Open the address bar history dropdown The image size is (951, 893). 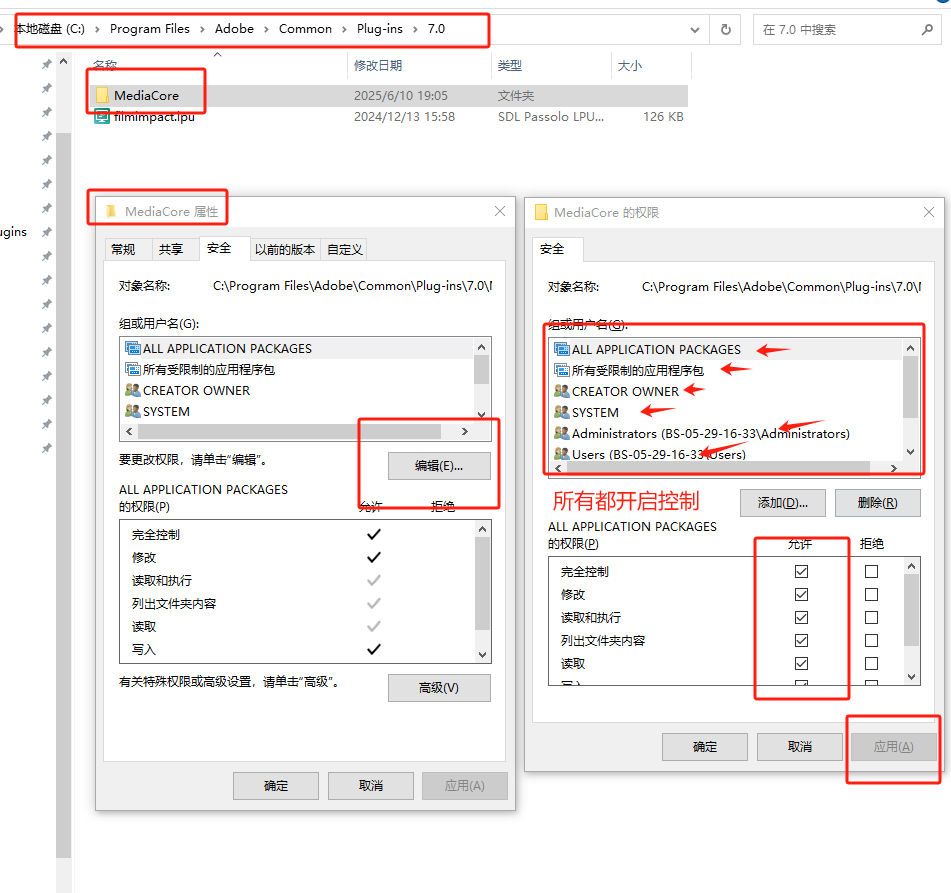coord(695,30)
